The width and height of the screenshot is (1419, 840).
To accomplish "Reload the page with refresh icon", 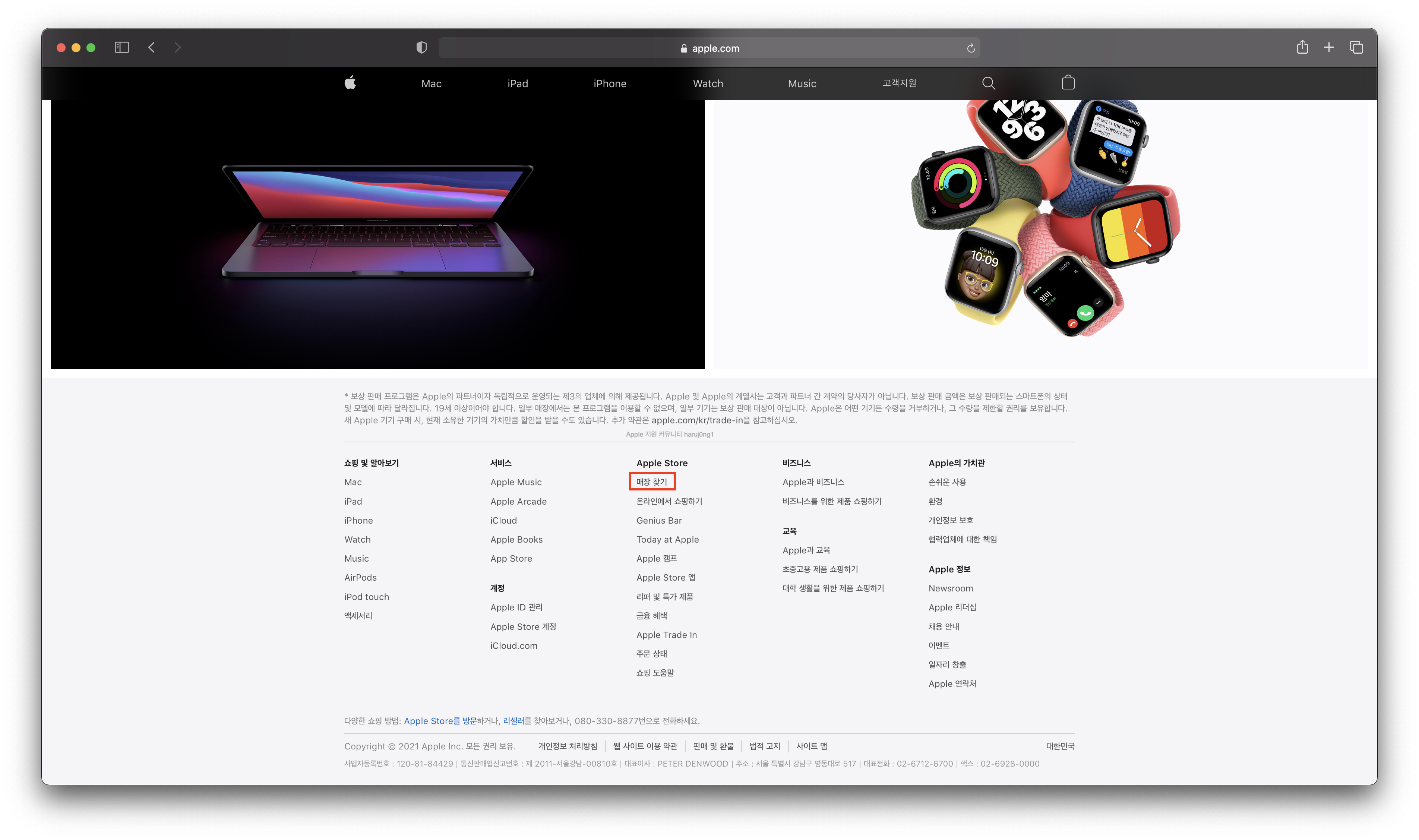I will coord(971,48).
